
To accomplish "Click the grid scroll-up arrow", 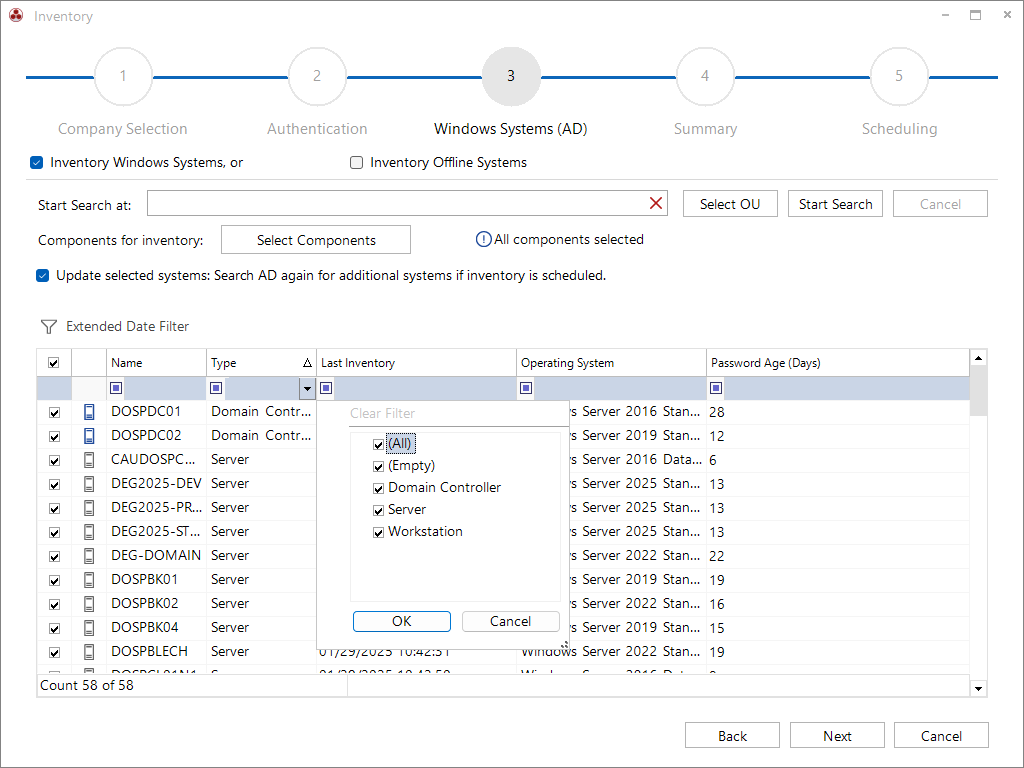I will pos(978,358).
